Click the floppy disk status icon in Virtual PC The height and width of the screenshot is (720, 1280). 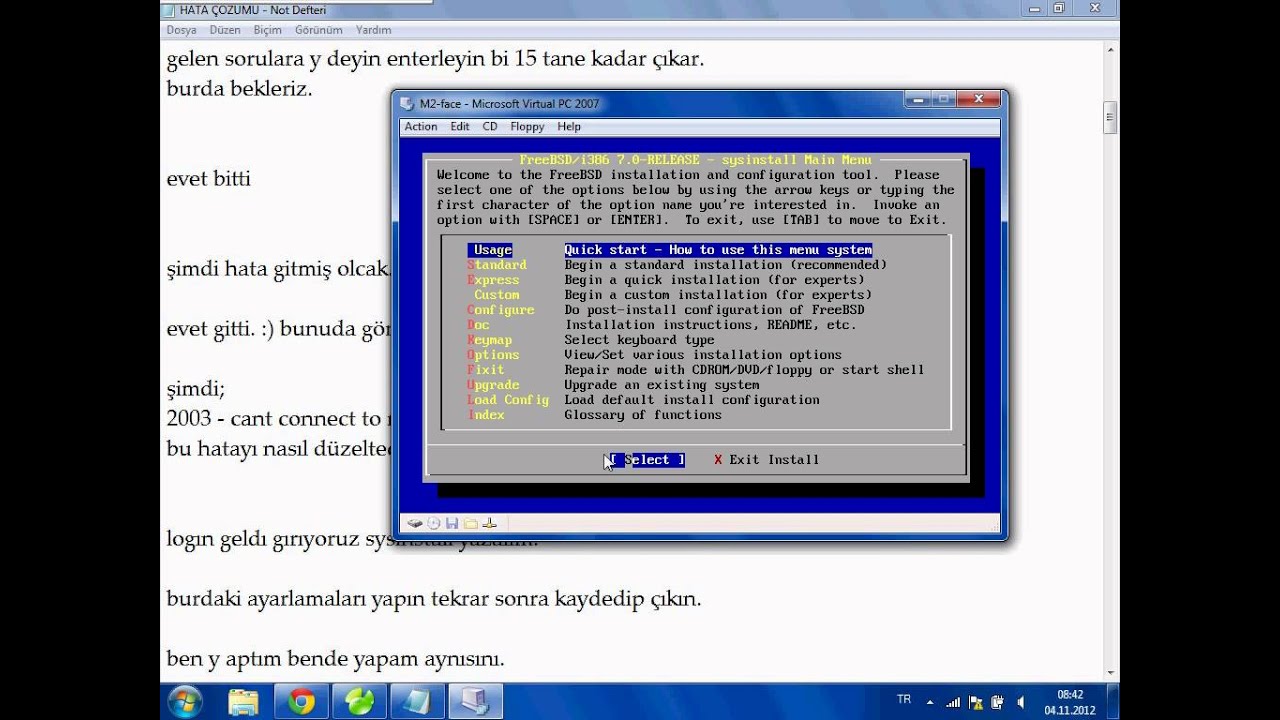click(452, 523)
